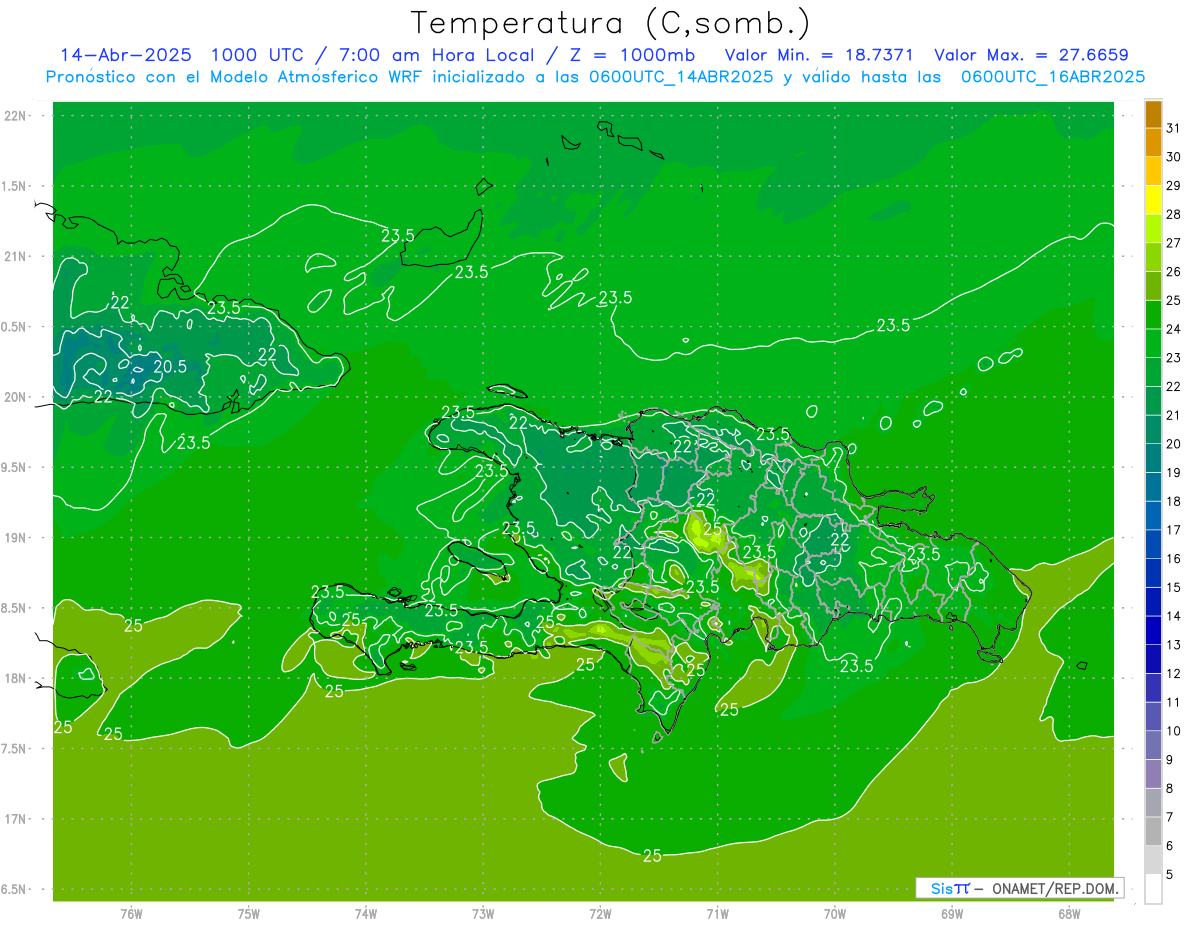Click the legend scale number 20
This screenshot has width=1200, height=927.
click(1174, 444)
